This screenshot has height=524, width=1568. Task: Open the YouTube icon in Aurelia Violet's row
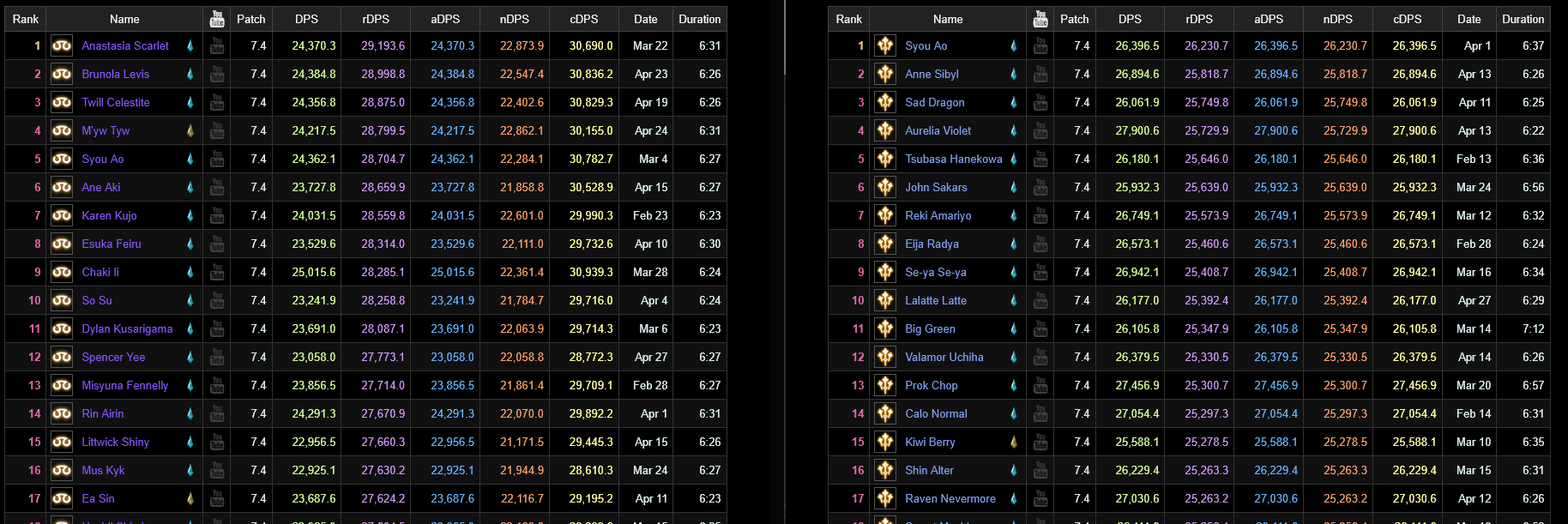coord(1040,130)
